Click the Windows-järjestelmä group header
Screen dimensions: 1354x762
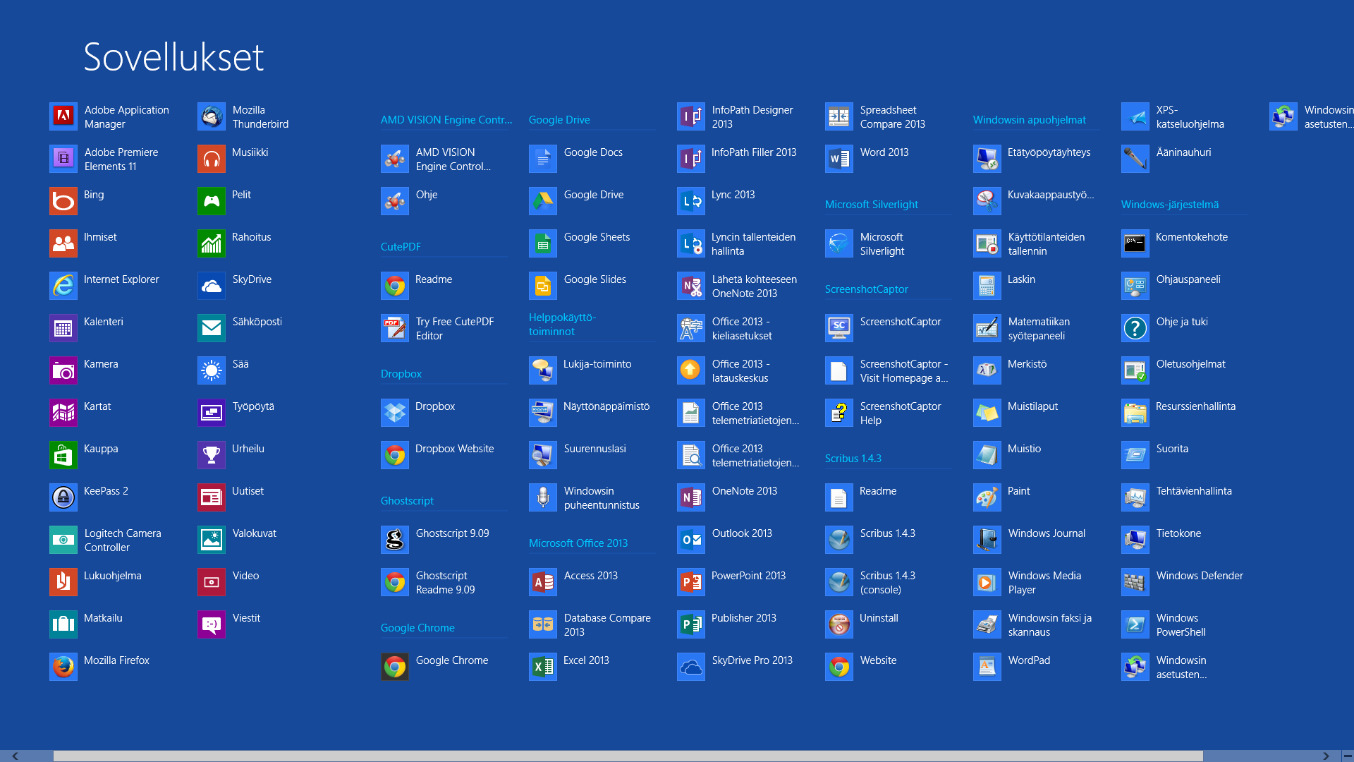pyautogui.click(x=1169, y=204)
